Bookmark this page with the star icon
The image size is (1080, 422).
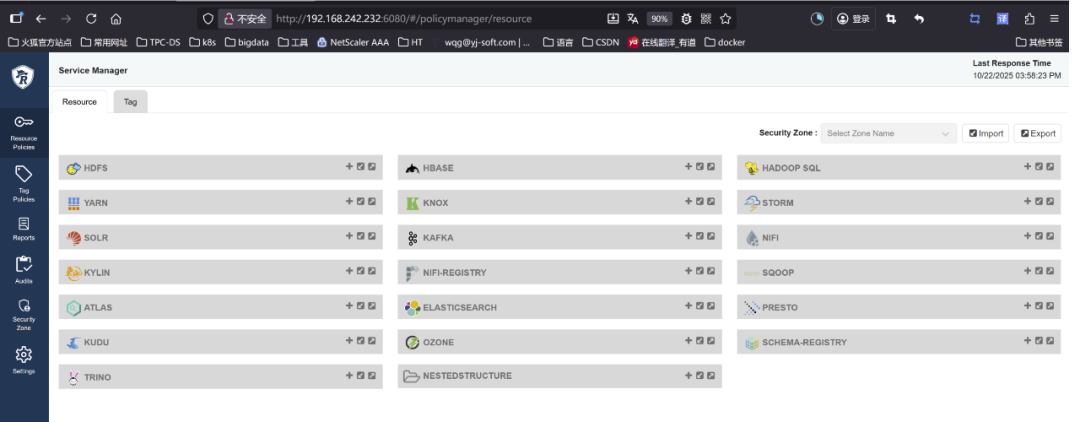[x=725, y=19]
